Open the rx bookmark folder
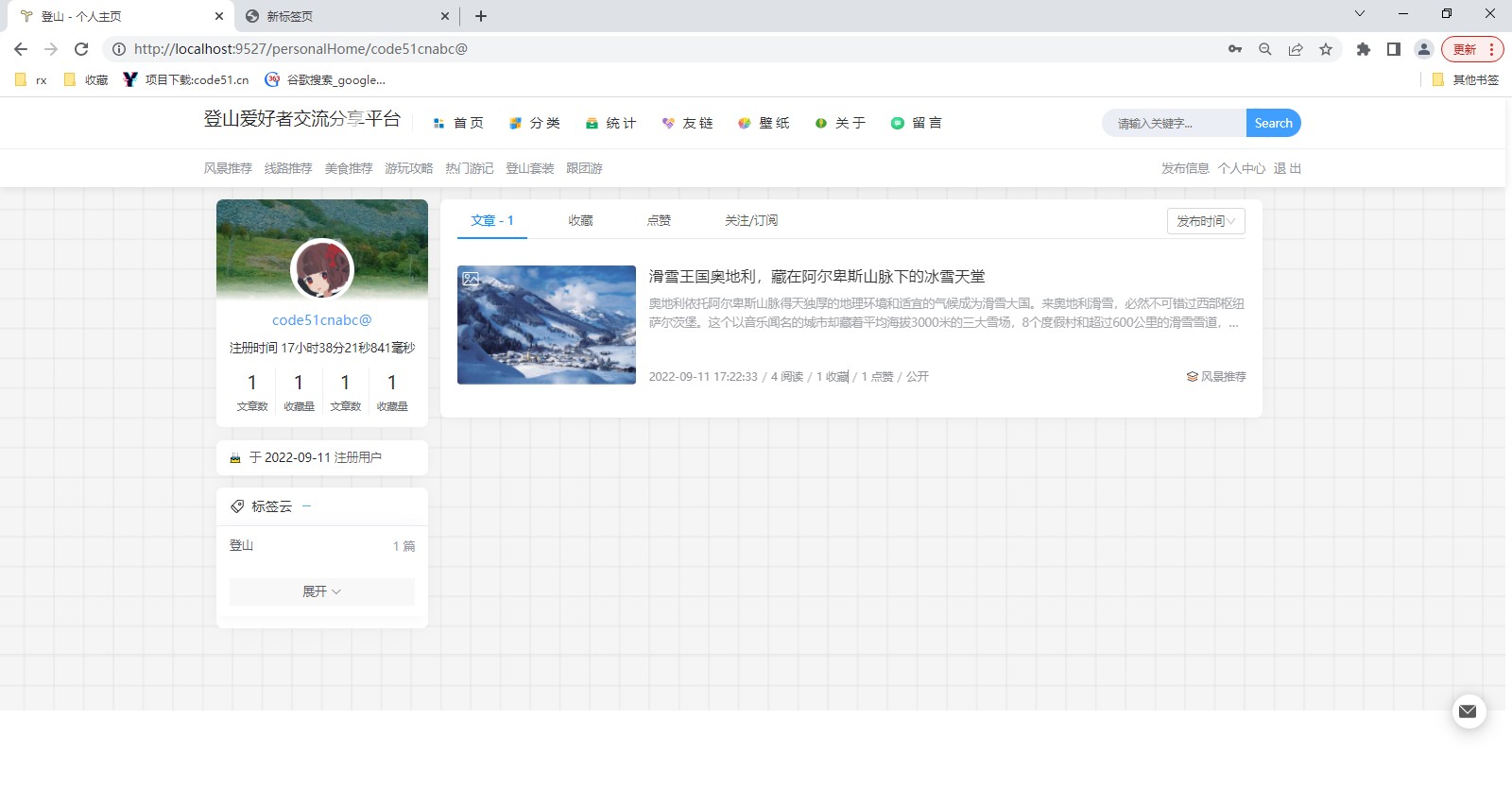The width and height of the screenshot is (1512, 805). [x=31, y=80]
